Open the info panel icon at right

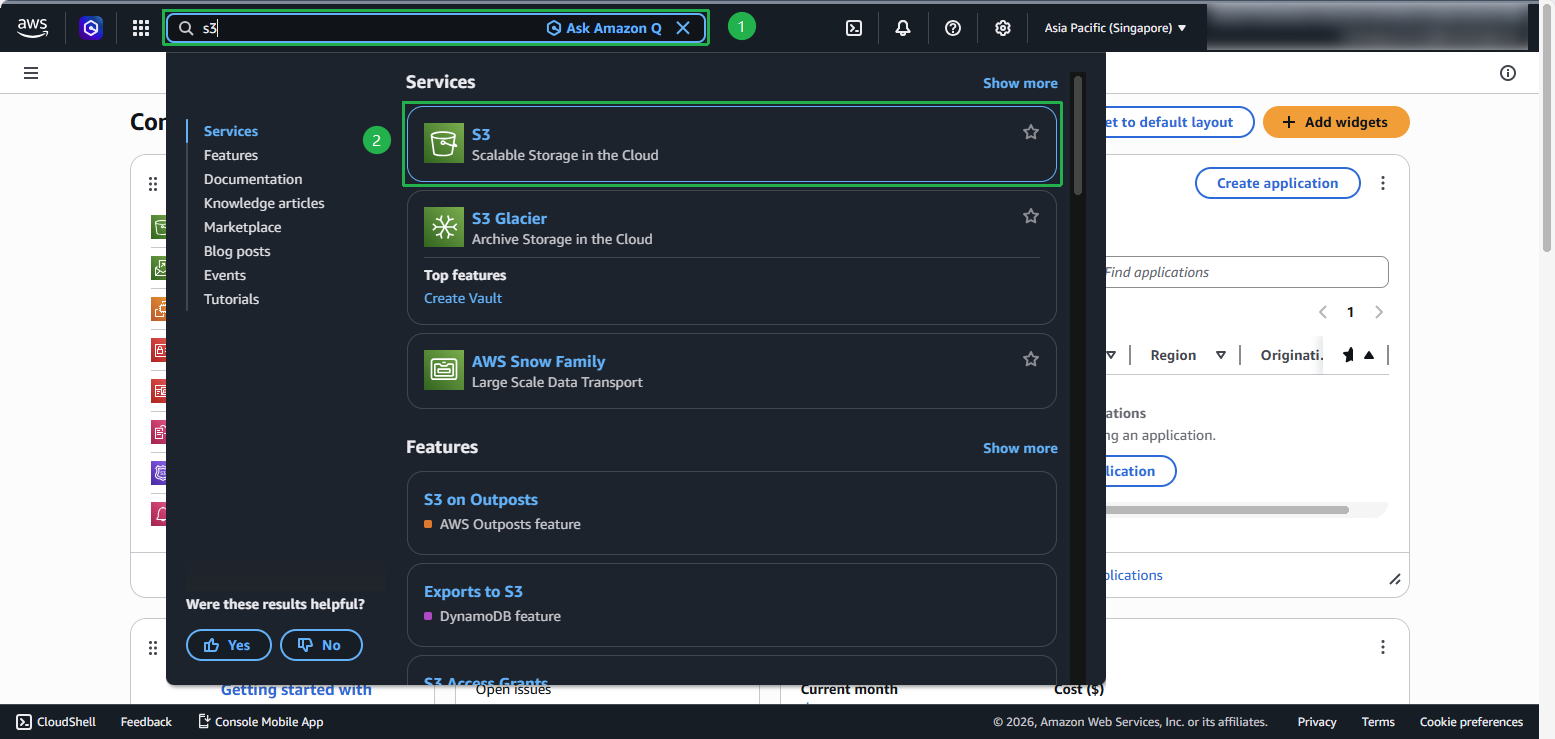(1508, 73)
